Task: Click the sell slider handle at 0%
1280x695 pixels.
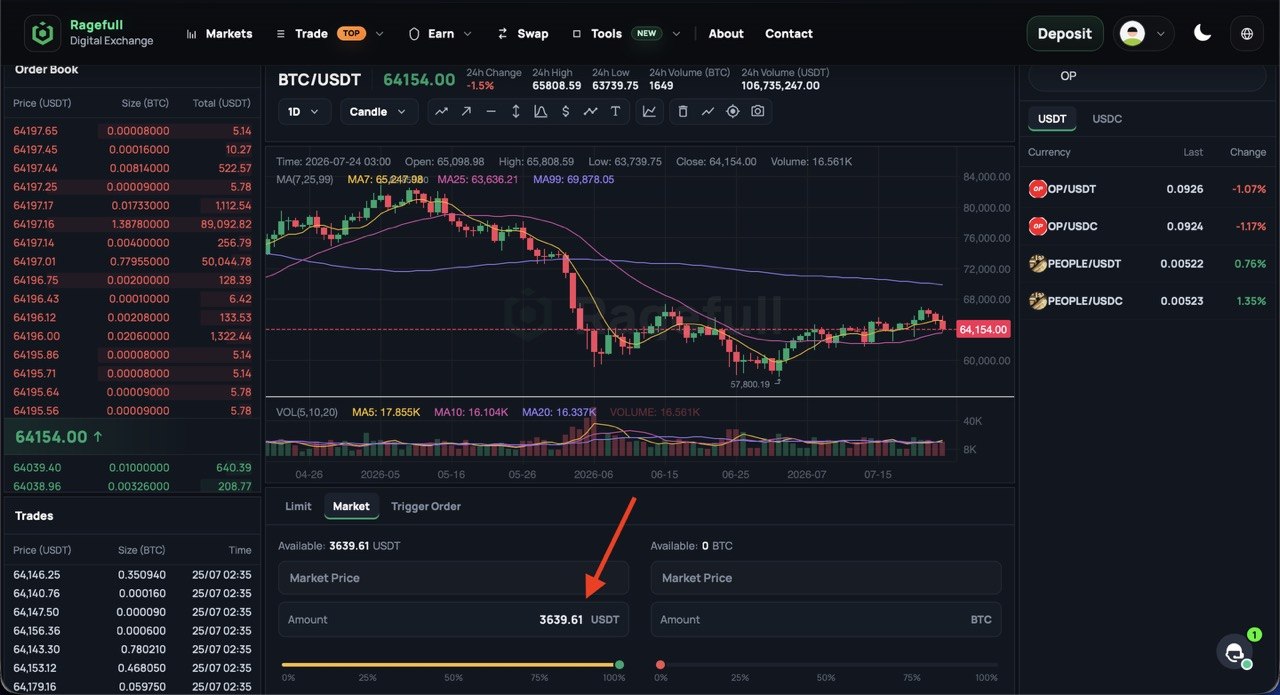Action: (x=660, y=664)
